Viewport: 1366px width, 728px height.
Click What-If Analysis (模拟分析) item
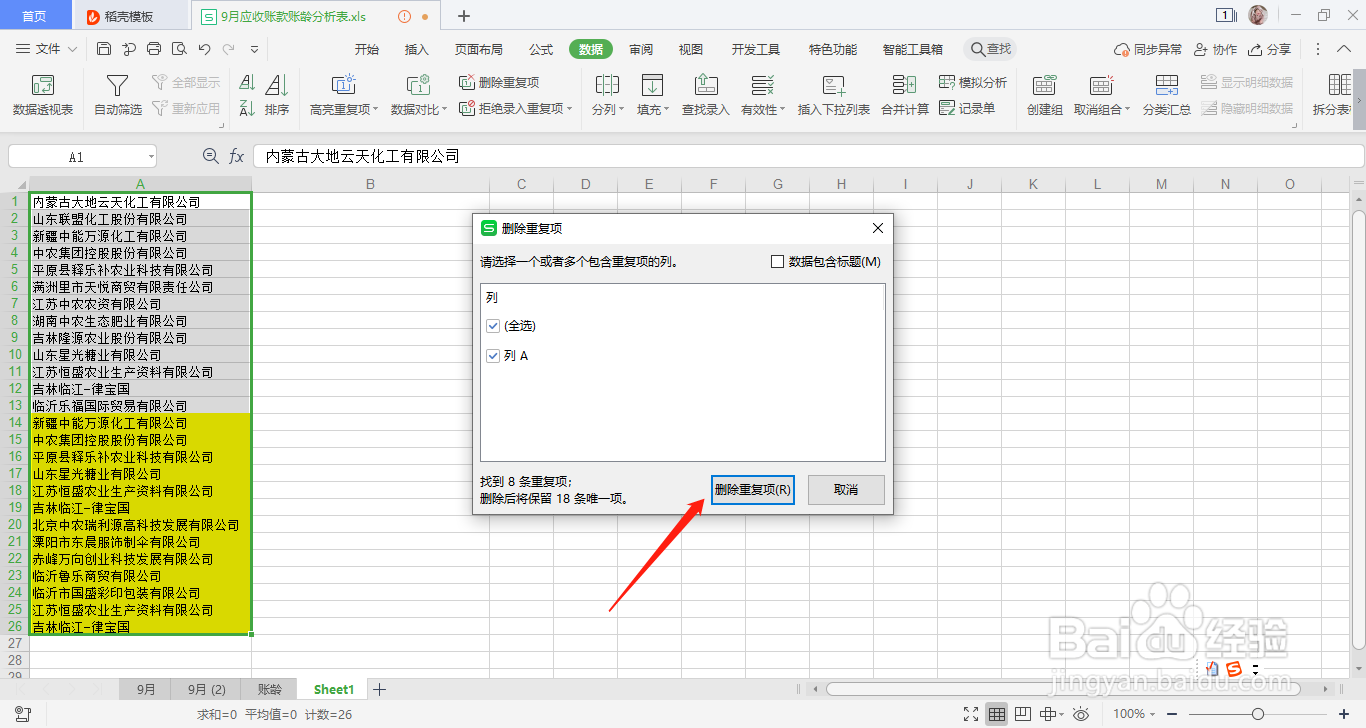pos(974,82)
